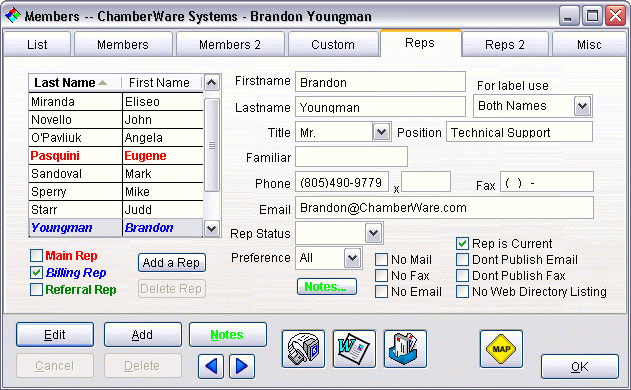Maximize the Members window

click(592, 16)
